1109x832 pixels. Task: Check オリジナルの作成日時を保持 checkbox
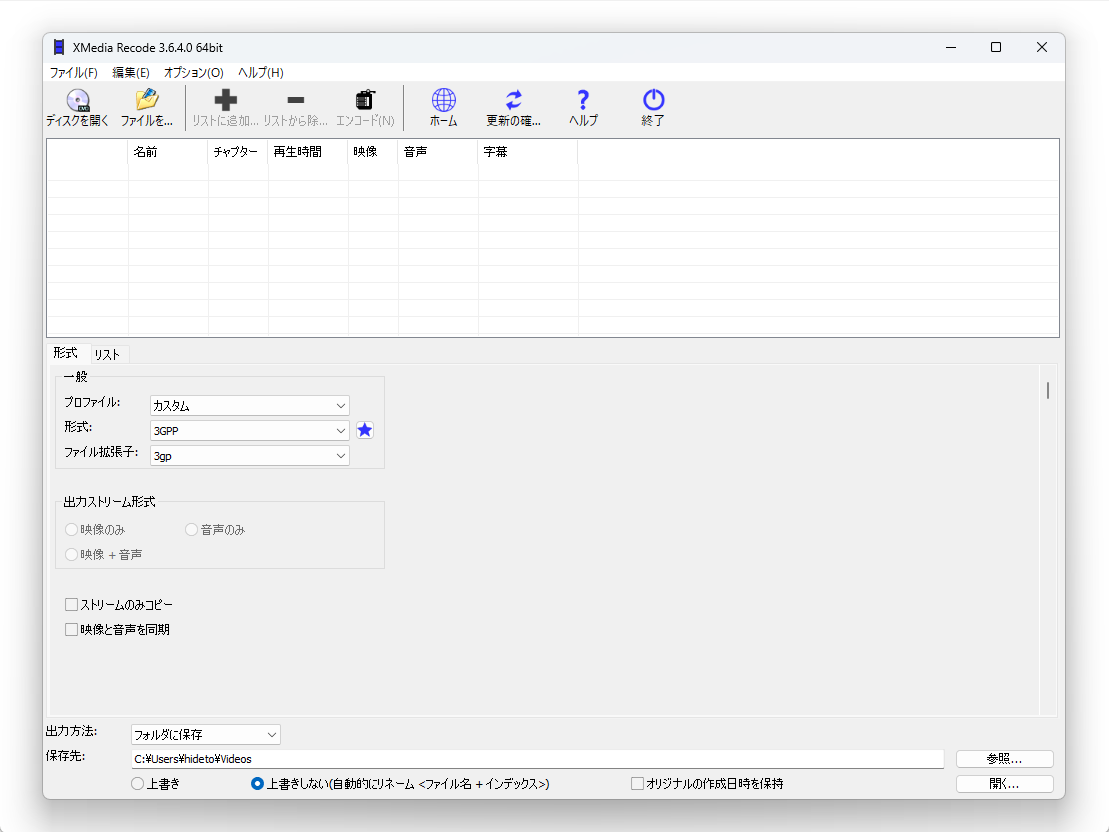coord(637,784)
